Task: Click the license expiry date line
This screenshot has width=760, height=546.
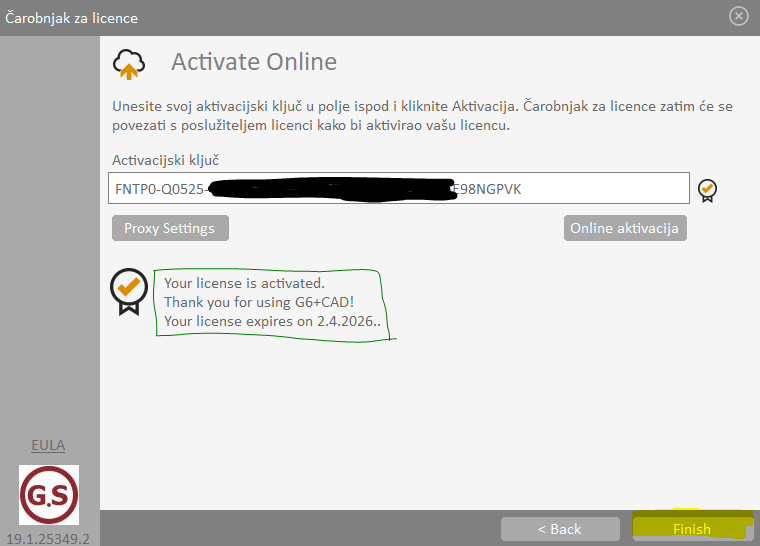Action: (275, 322)
